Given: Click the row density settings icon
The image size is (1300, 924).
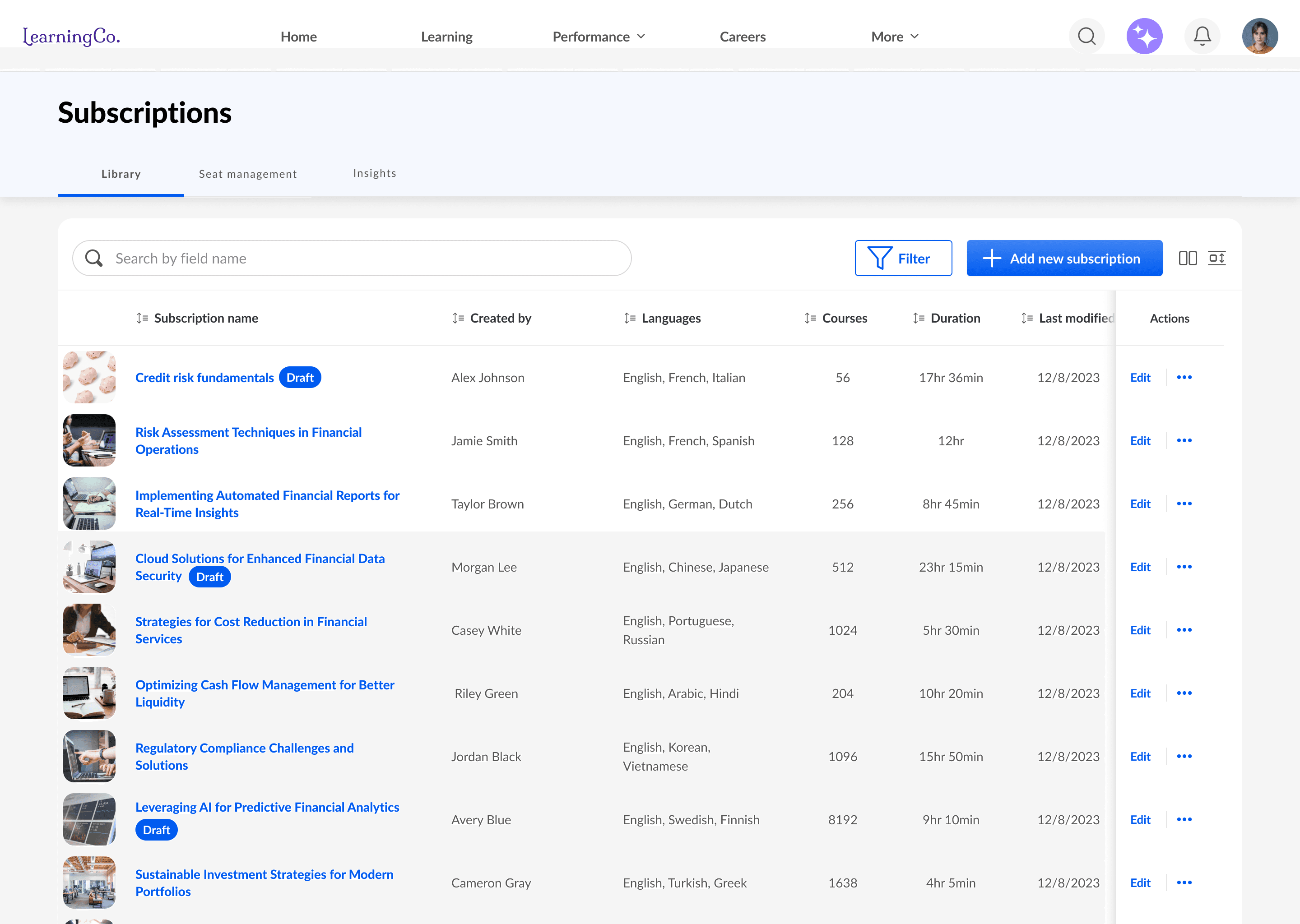Looking at the screenshot, I should (x=1216, y=259).
